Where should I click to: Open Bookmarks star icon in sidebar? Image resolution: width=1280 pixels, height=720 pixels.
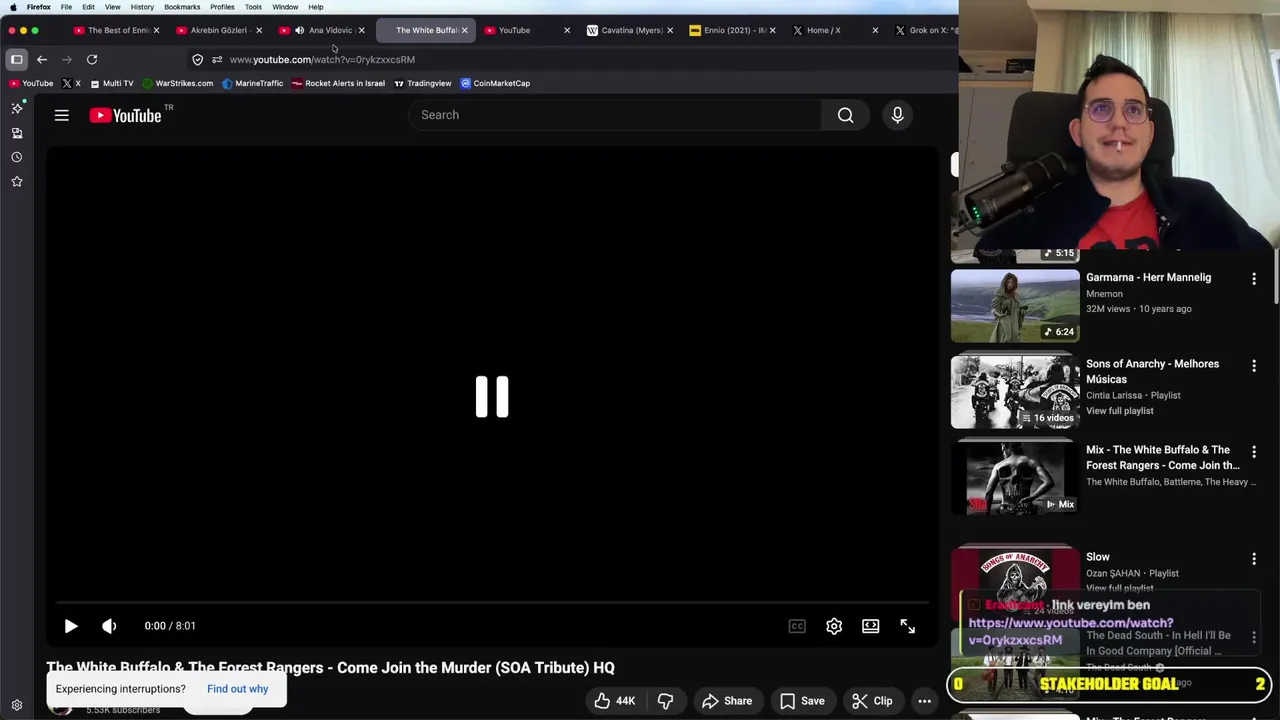click(x=17, y=182)
